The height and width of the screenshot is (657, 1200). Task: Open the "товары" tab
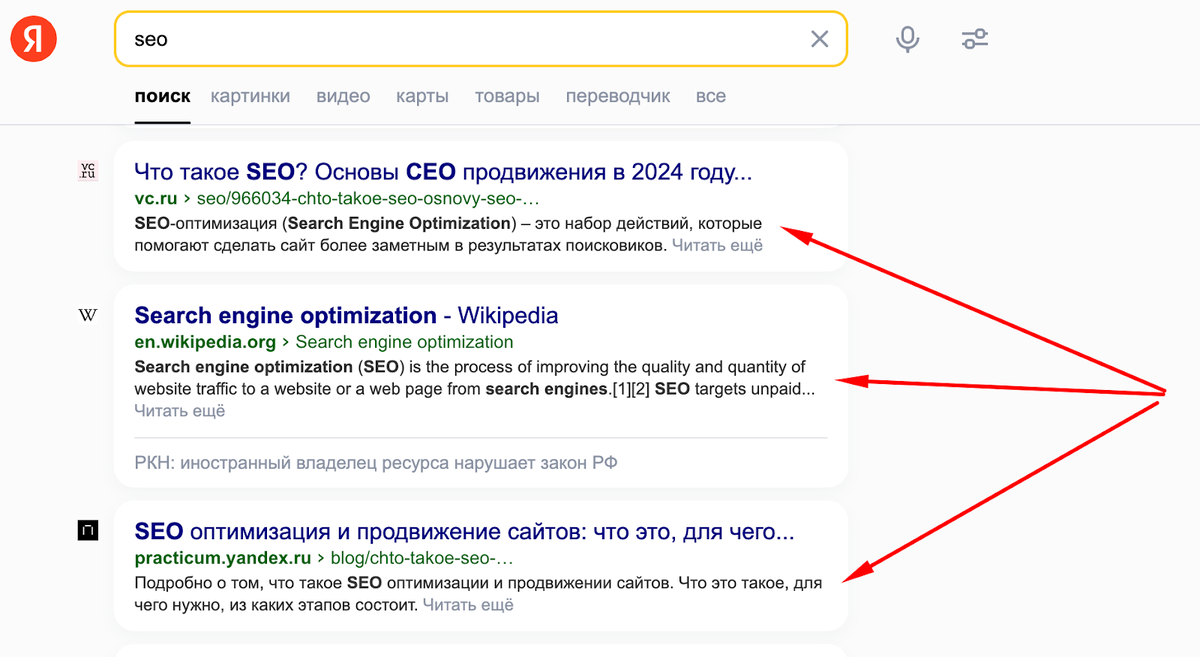coord(507,97)
